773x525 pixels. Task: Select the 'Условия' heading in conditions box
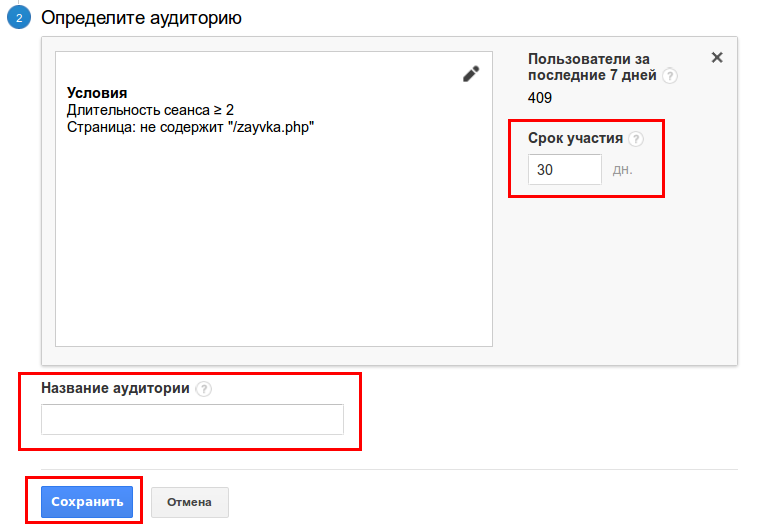96,93
